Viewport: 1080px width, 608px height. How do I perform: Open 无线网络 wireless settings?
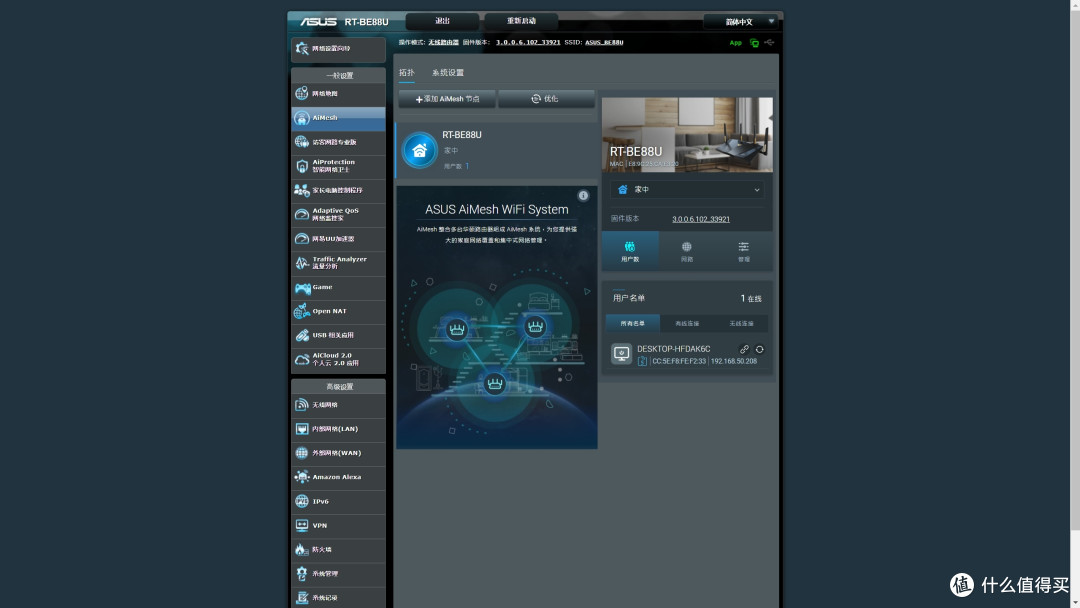pos(338,405)
